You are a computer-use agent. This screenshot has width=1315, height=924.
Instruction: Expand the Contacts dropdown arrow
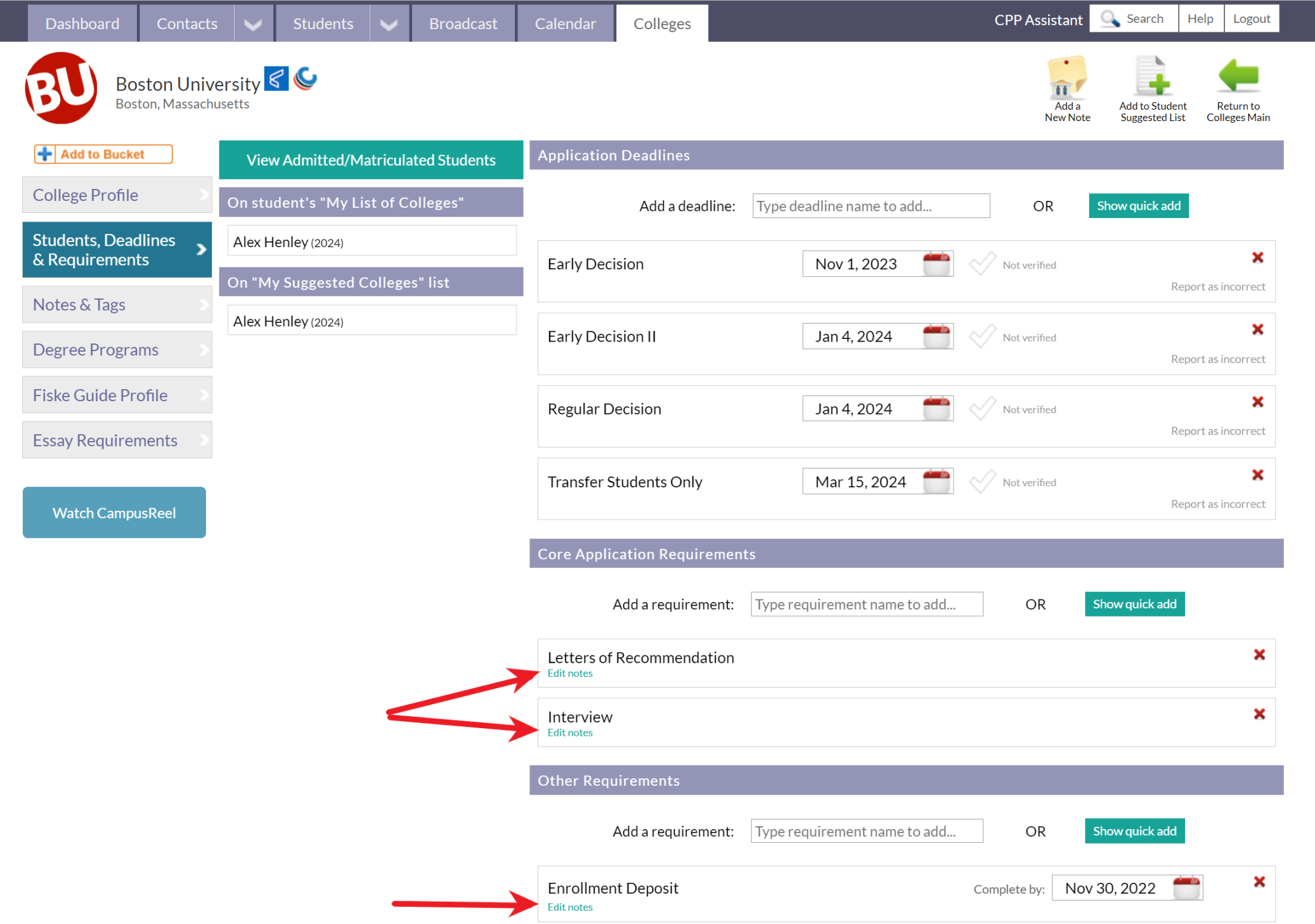pos(254,24)
